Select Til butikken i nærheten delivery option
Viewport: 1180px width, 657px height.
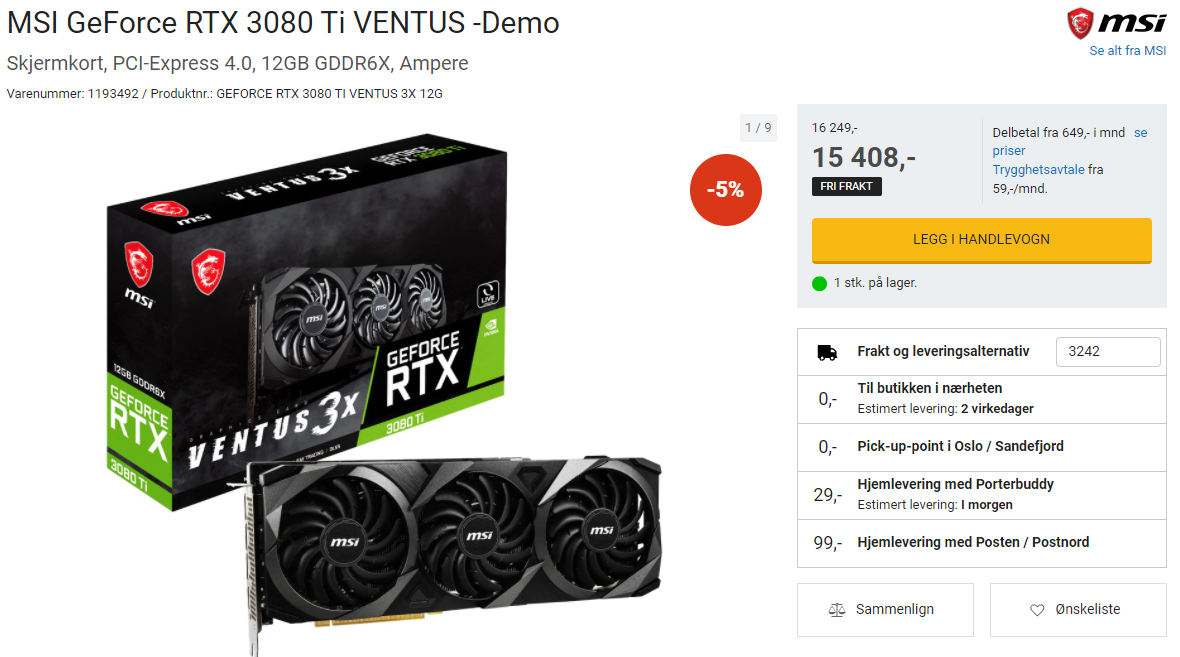coord(981,399)
